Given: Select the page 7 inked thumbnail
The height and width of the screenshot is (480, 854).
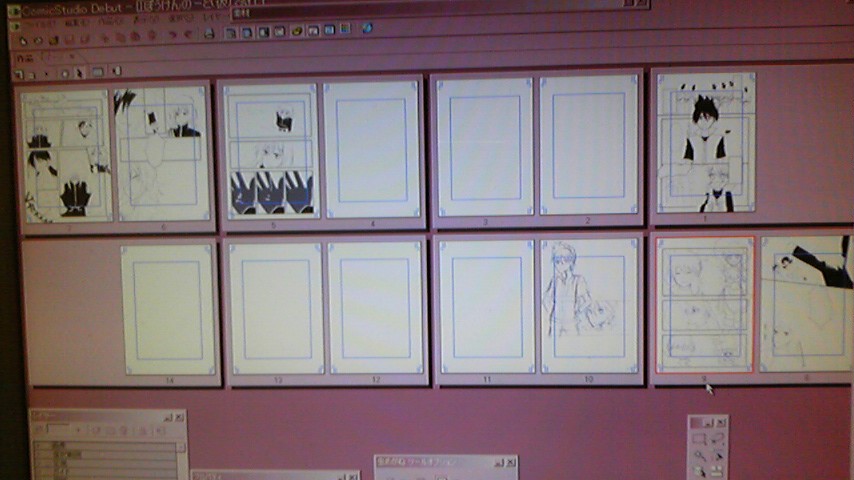Looking at the screenshot, I should [x=66, y=156].
